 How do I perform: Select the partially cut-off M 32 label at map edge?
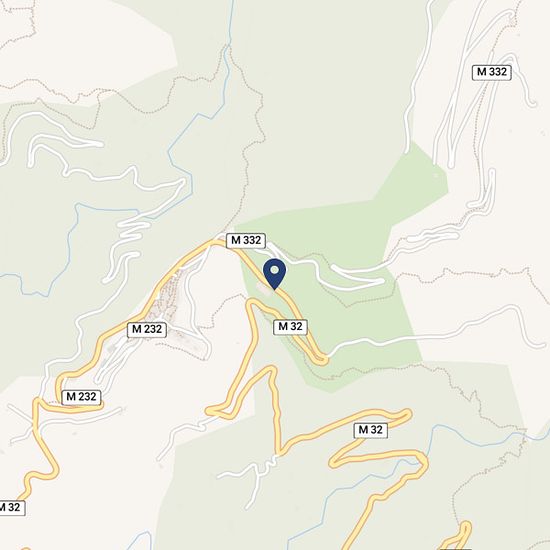pyautogui.click(x=11, y=508)
